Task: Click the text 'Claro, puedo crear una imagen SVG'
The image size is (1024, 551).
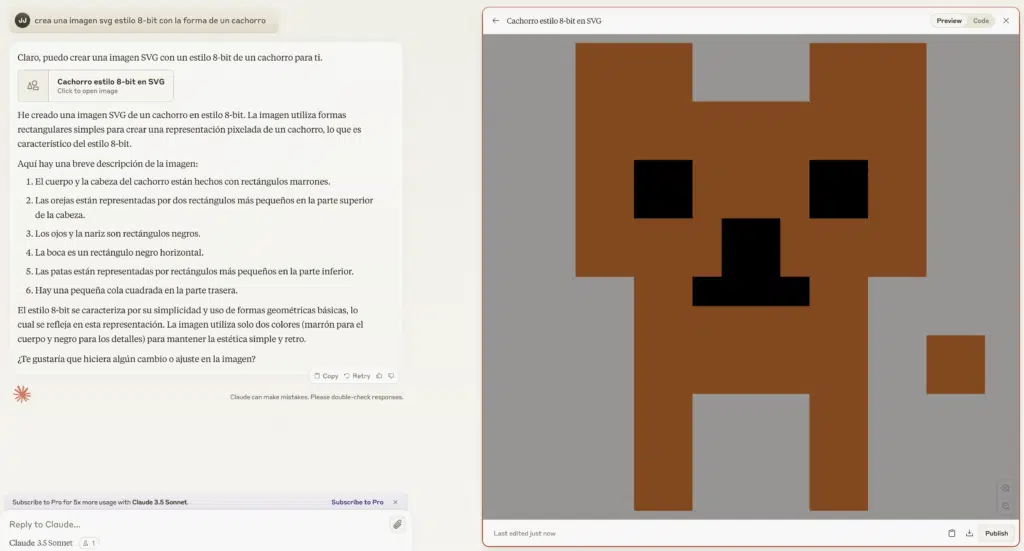Action: coord(170,57)
